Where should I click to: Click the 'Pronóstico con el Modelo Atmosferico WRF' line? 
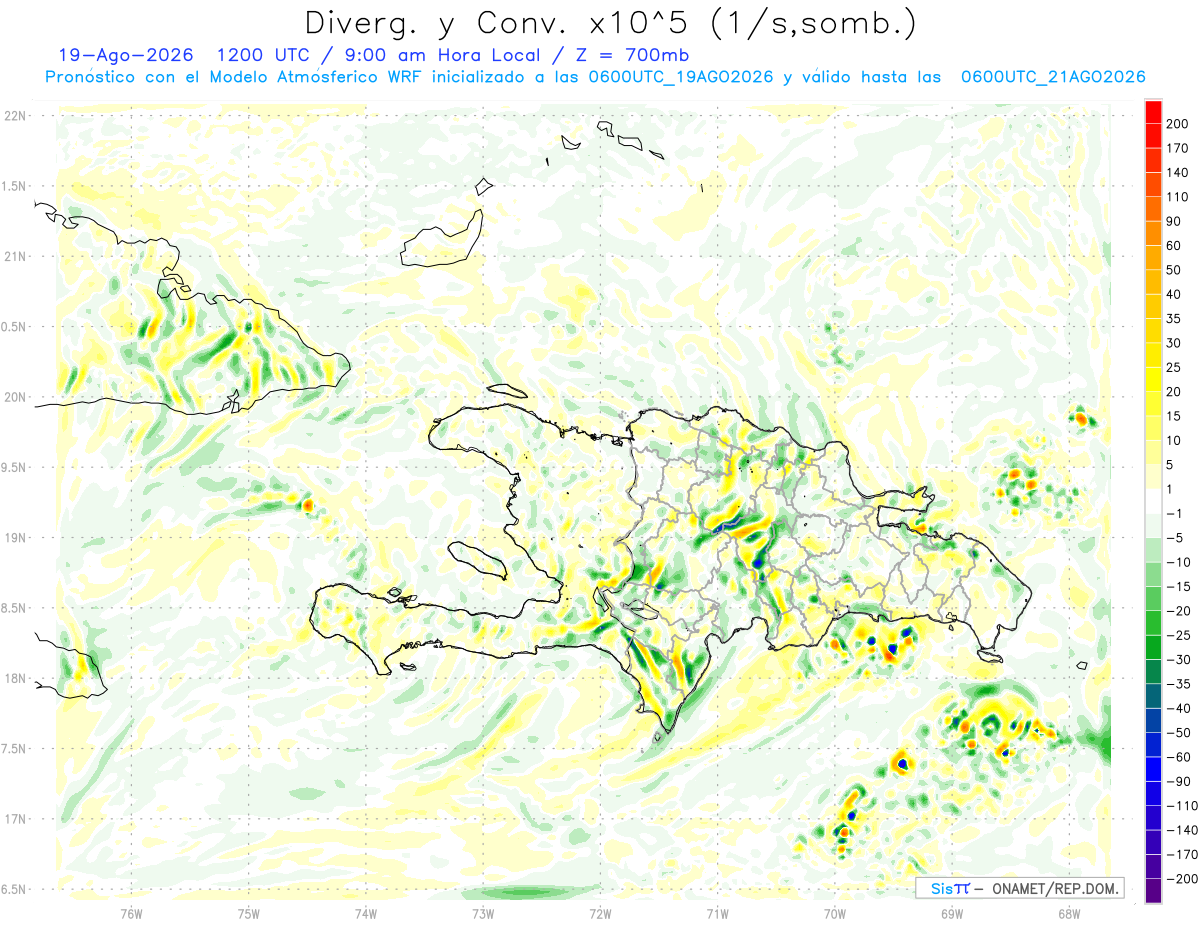tap(233, 77)
